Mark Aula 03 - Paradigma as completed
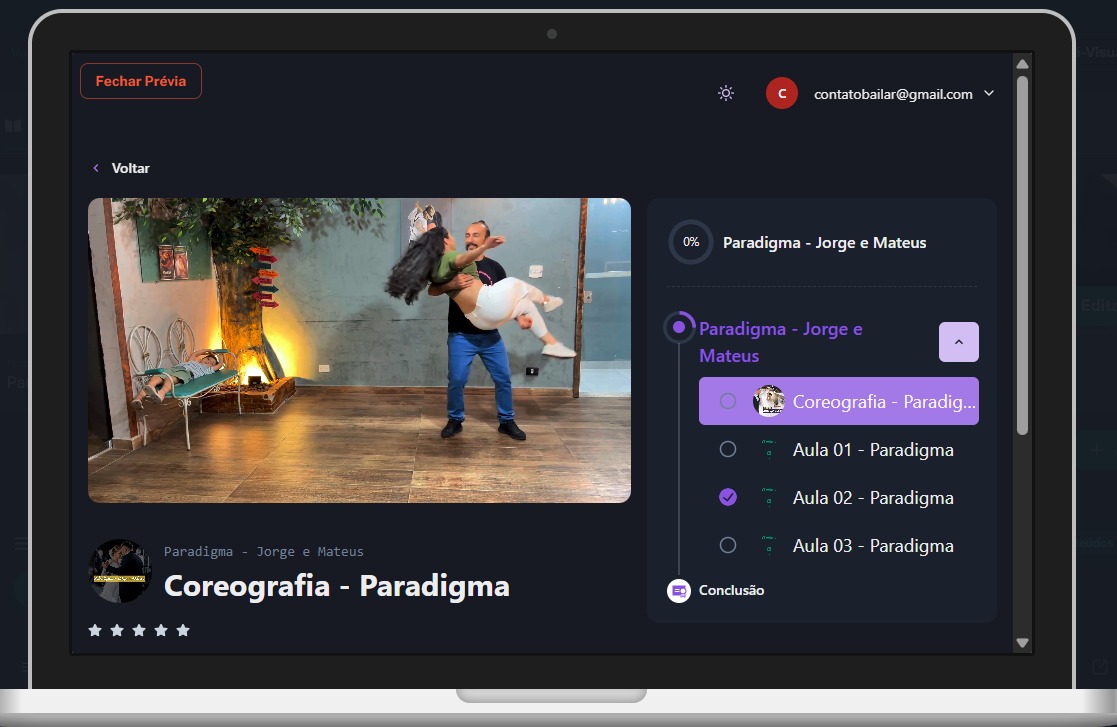The height and width of the screenshot is (727, 1117). click(x=728, y=546)
